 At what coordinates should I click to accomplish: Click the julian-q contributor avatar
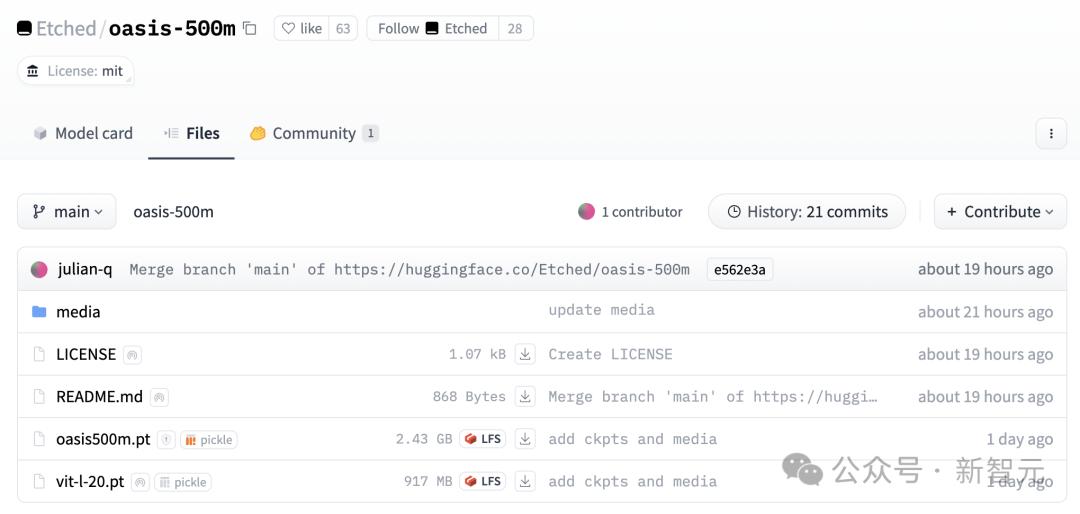click(x=39, y=270)
